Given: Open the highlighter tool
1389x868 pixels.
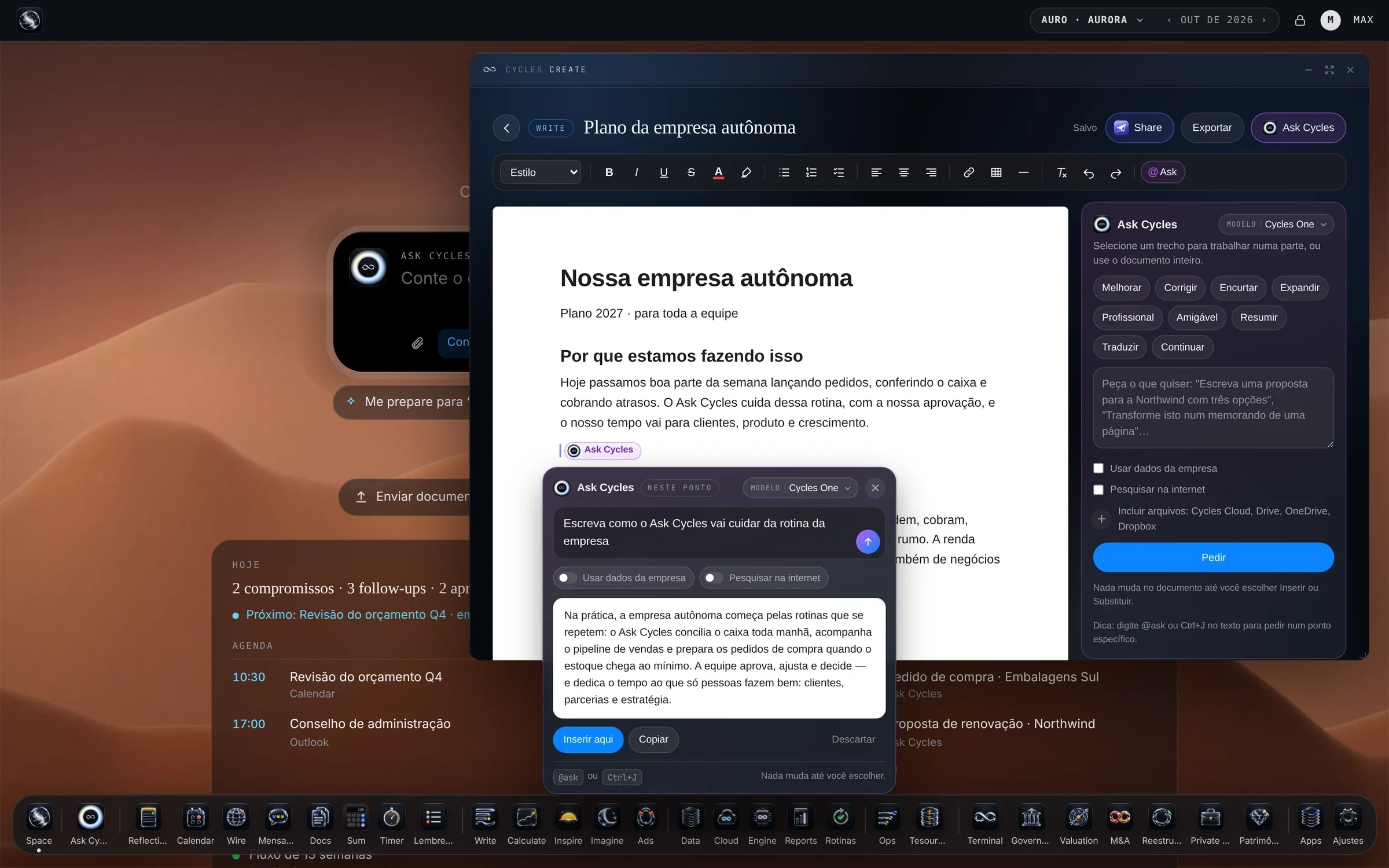Looking at the screenshot, I should coord(746,172).
